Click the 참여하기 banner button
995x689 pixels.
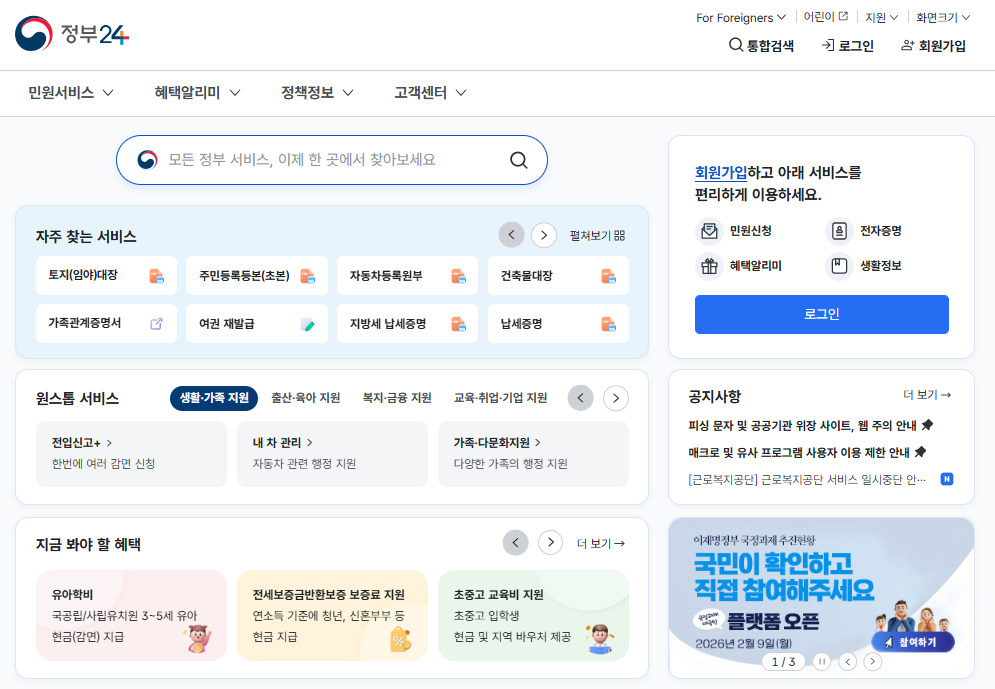click(913, 642)
